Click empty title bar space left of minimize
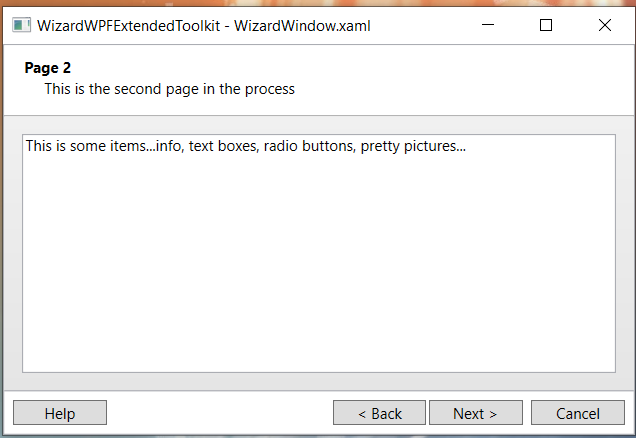The width and height of the screenshot is (636, 438). 420,26
